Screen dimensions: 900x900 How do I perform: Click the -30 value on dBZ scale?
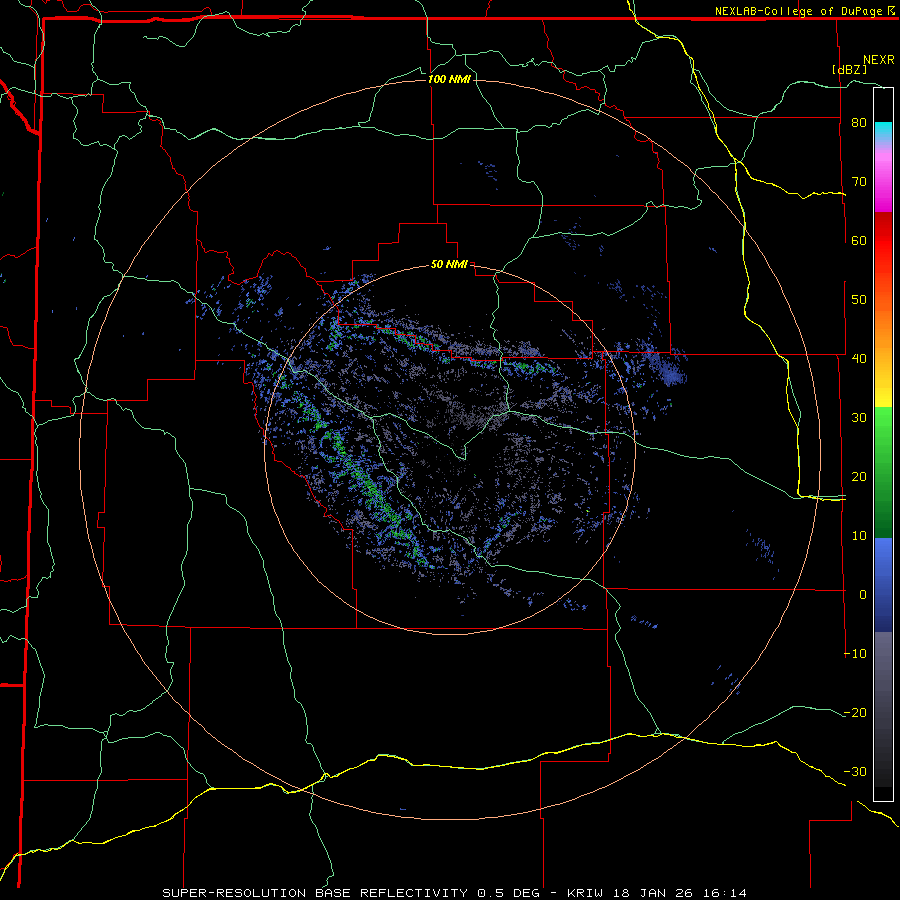pos(855,771)
